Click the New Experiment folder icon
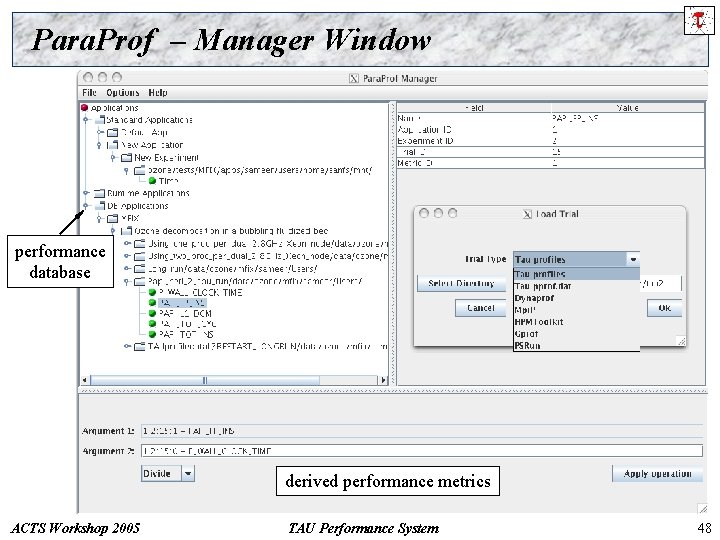The height and width of the screenshot is (540, 720). click(126, 158)
